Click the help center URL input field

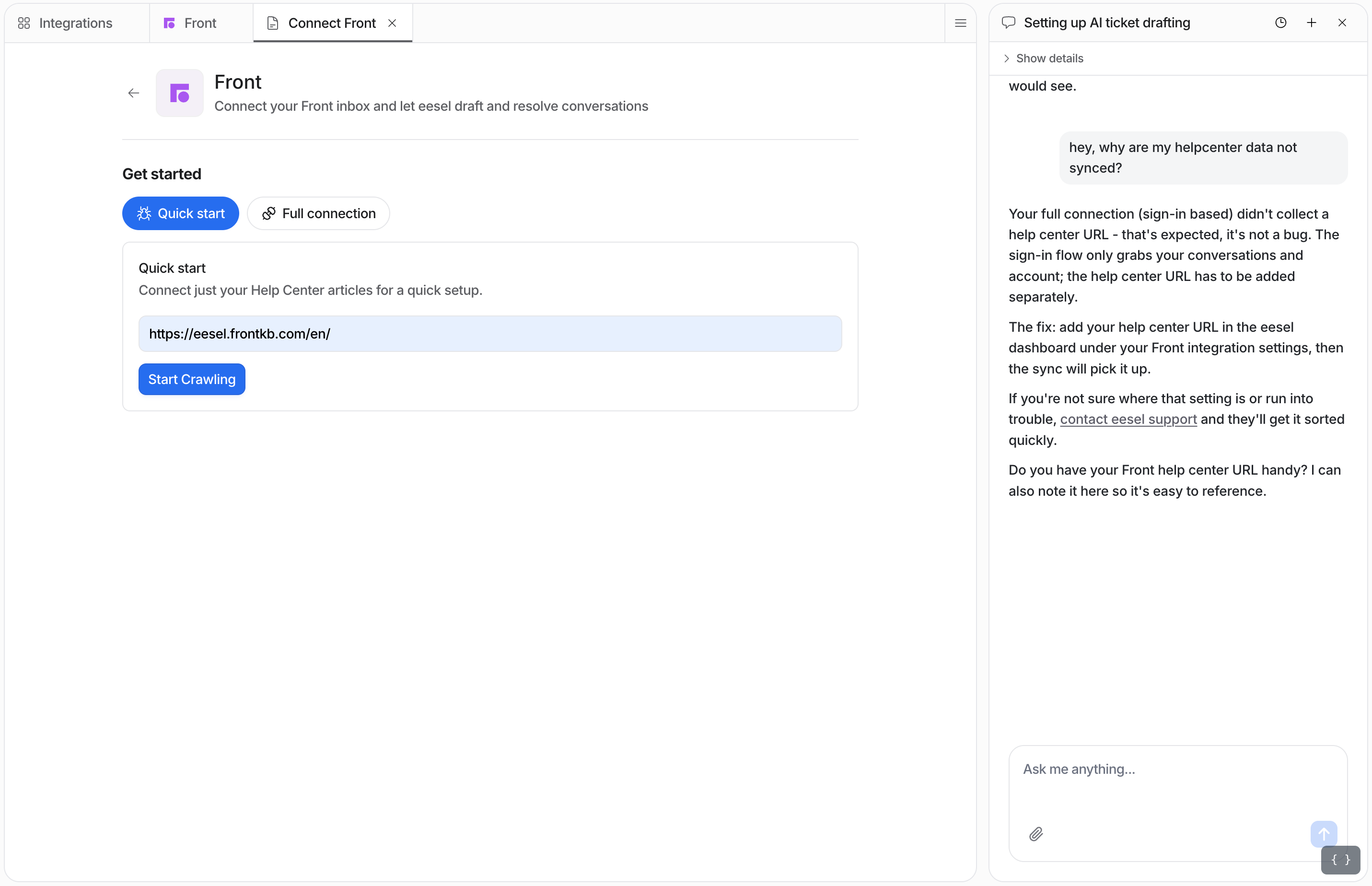[x=490, y=334]
